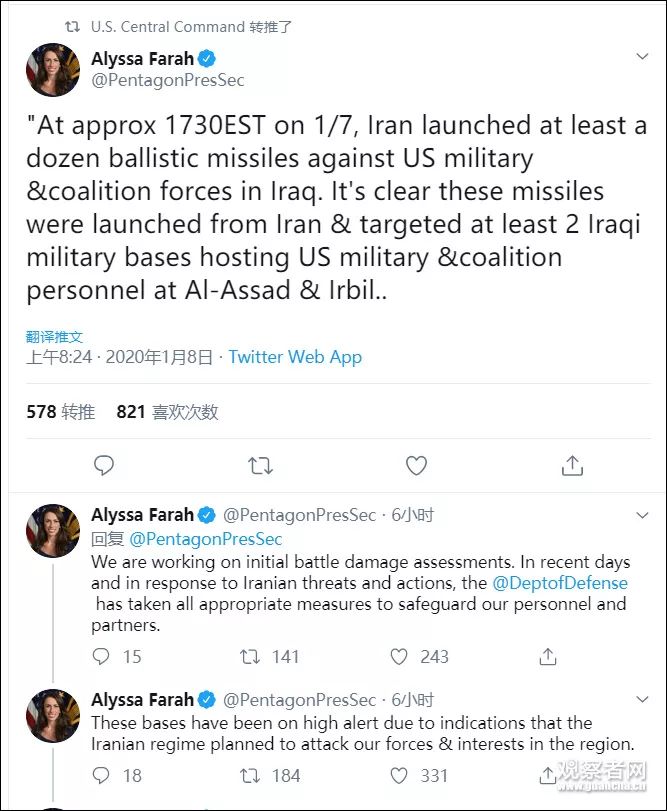Like the main tweet with heart icon
This screenshot has width=667, height=811.
416,465
